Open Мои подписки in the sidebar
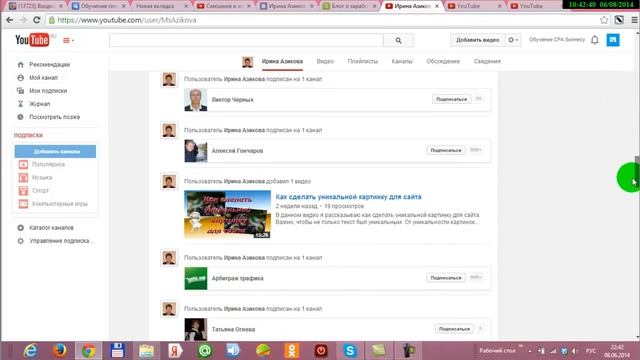Image resolution: width=640 pixels, height=360 pixels. click(x=48, y=91)
